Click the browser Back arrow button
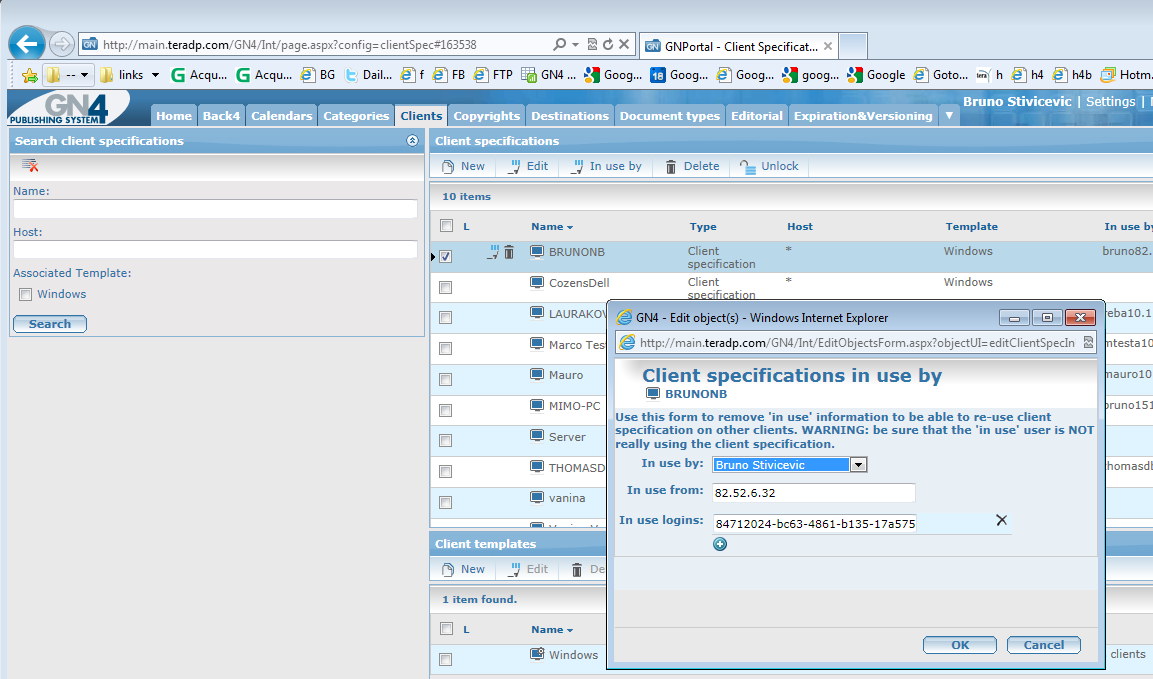1153x679 pixels. pyautogui.click(x=26, y=44)
